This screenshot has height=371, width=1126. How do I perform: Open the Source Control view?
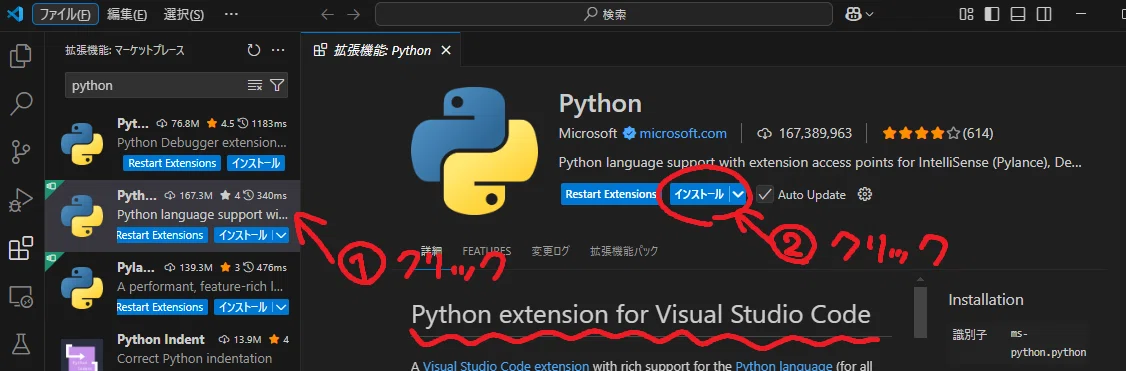(20, 152)
